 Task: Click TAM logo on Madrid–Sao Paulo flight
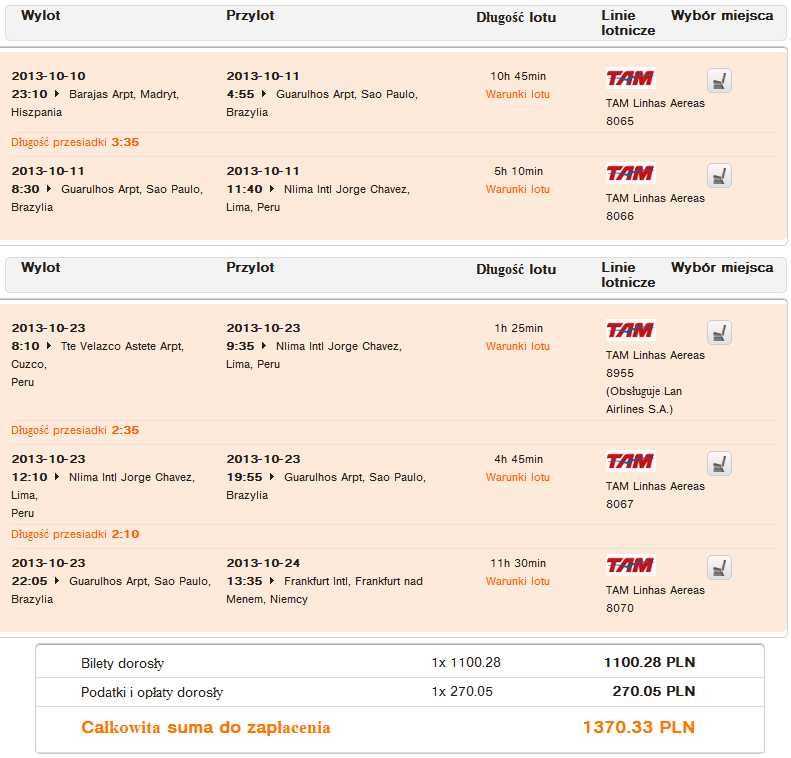click(x=630, y=78)
